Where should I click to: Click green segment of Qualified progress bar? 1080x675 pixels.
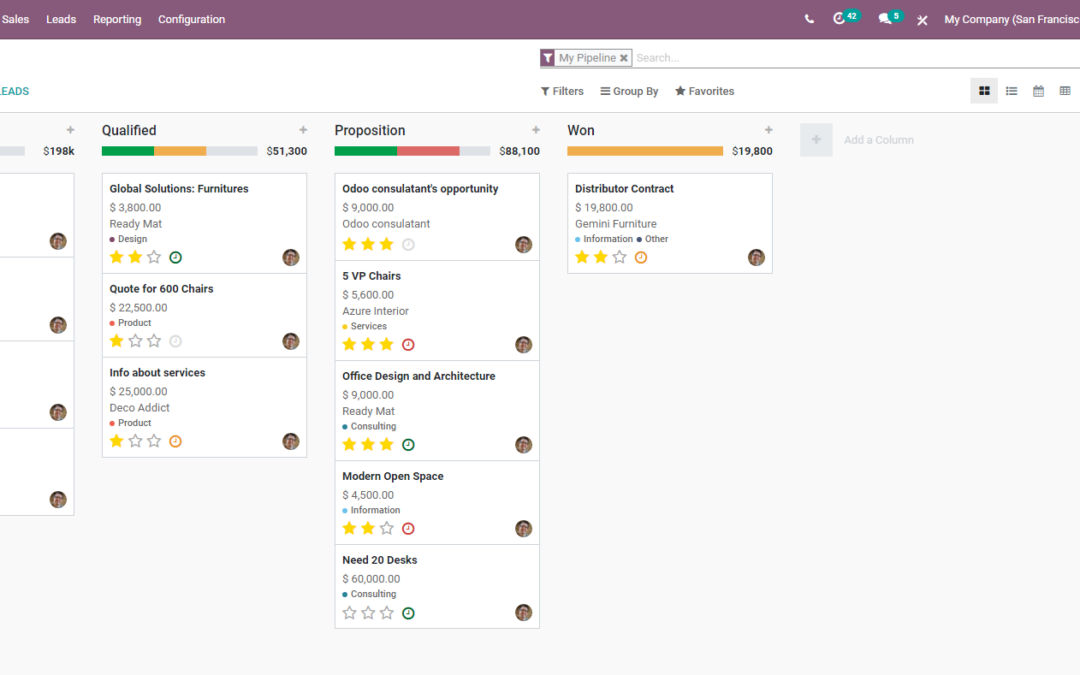tap(128, 151)
